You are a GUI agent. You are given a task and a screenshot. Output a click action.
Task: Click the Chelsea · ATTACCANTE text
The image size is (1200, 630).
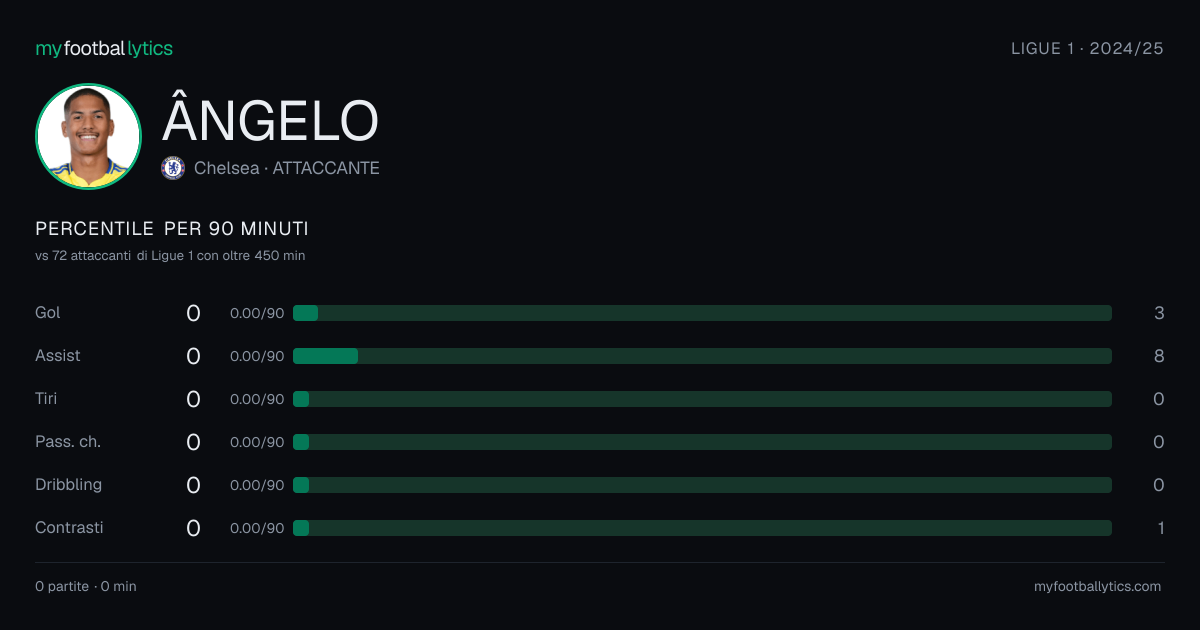pos(287,168)
